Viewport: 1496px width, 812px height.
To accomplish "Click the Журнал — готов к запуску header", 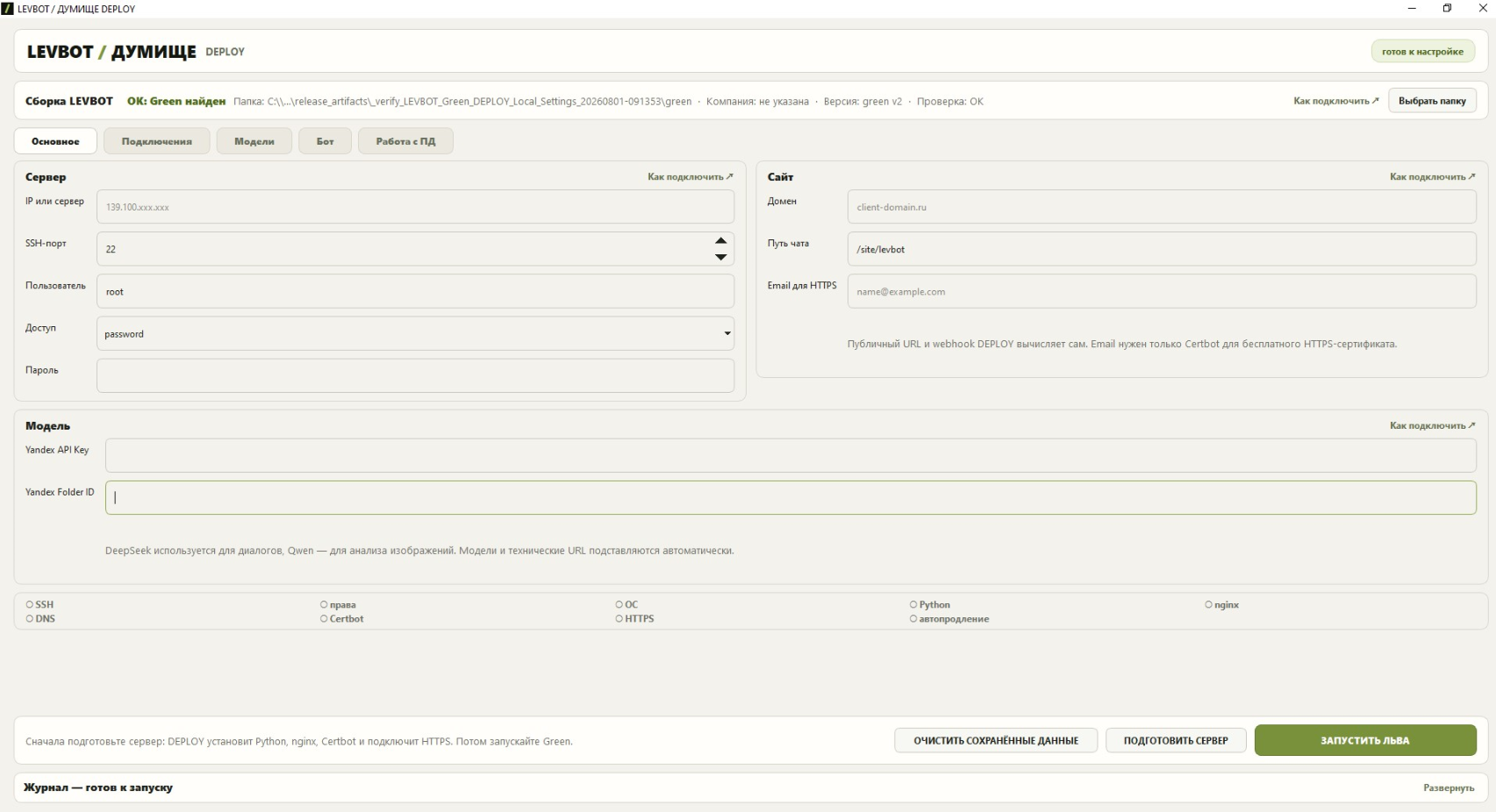I will [x=98, y=787].
